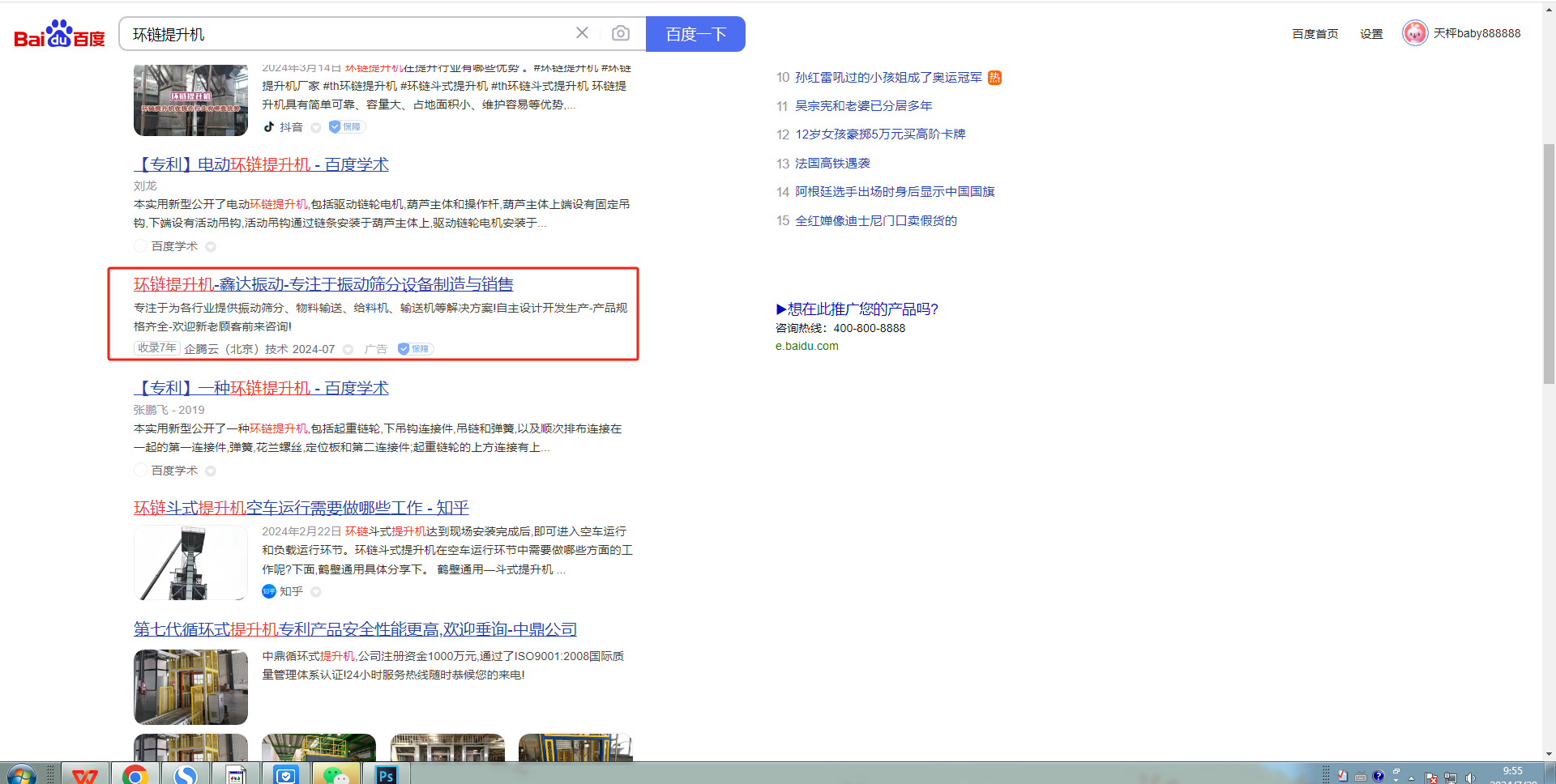Screen dimensions: 1556x784
Task: Open WPS Office from the taskbar
Action: (x=85, y=774)
